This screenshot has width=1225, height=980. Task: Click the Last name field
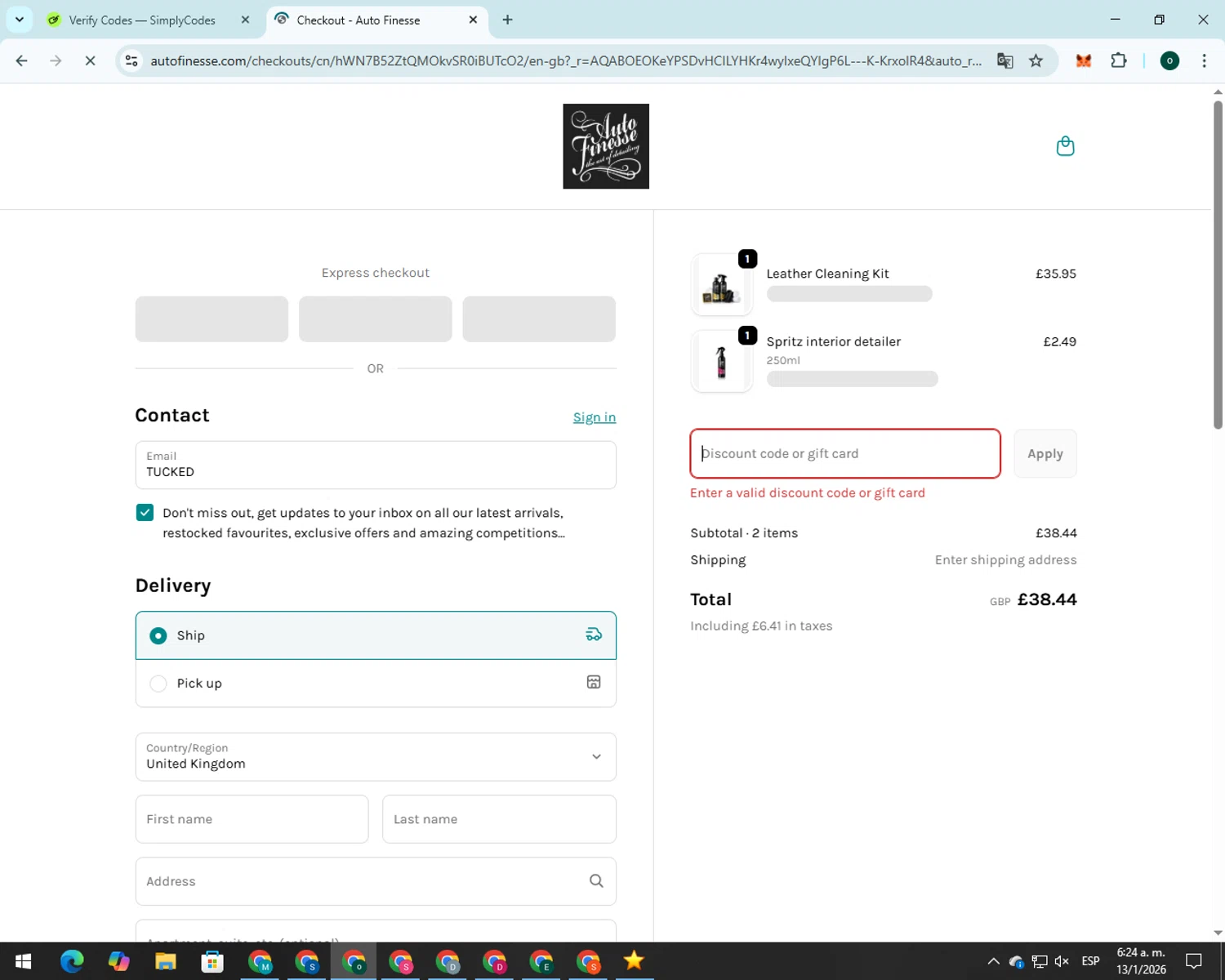point(499,819)
